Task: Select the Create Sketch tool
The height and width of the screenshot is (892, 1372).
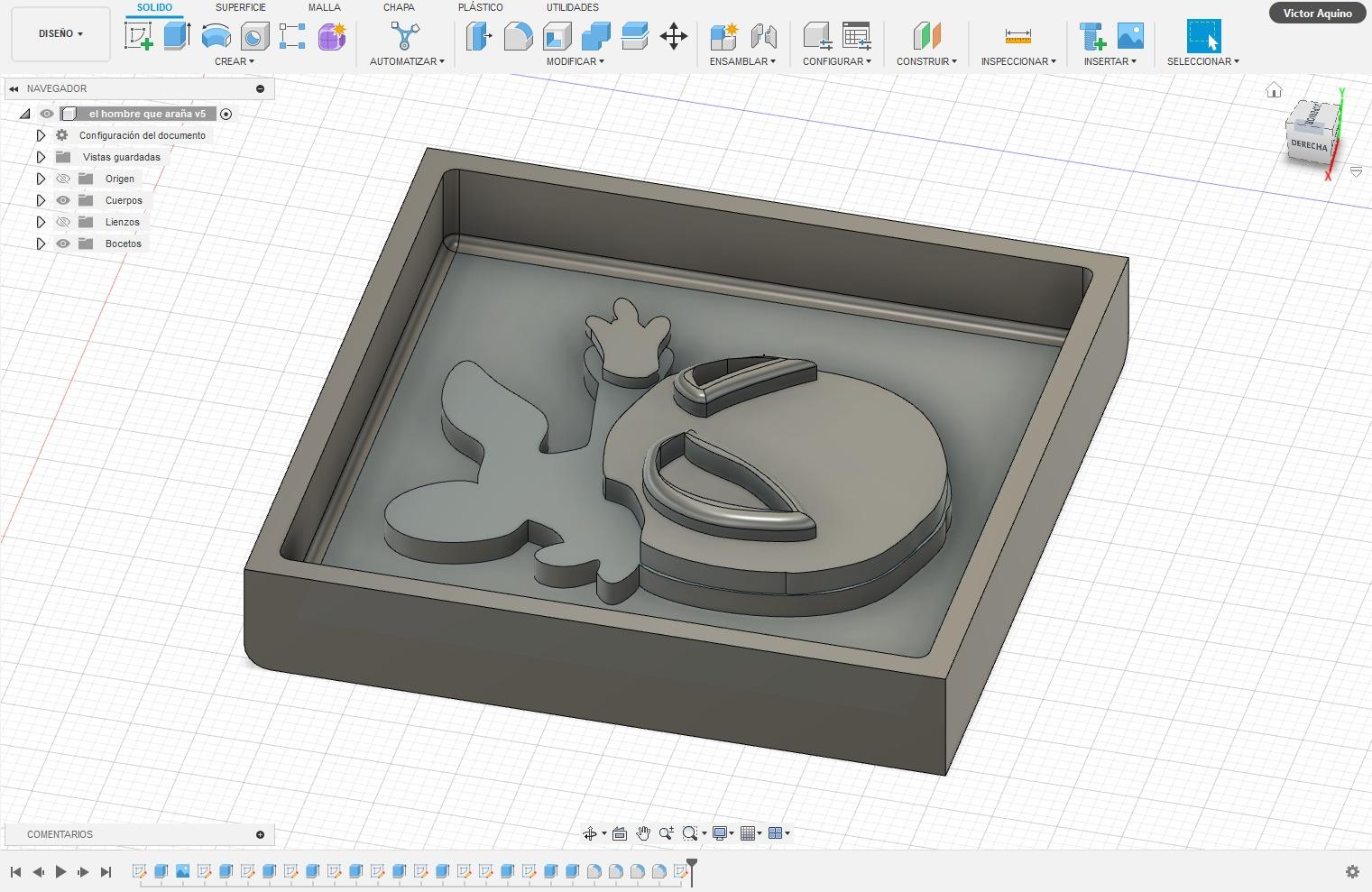Action: [138, 36]
